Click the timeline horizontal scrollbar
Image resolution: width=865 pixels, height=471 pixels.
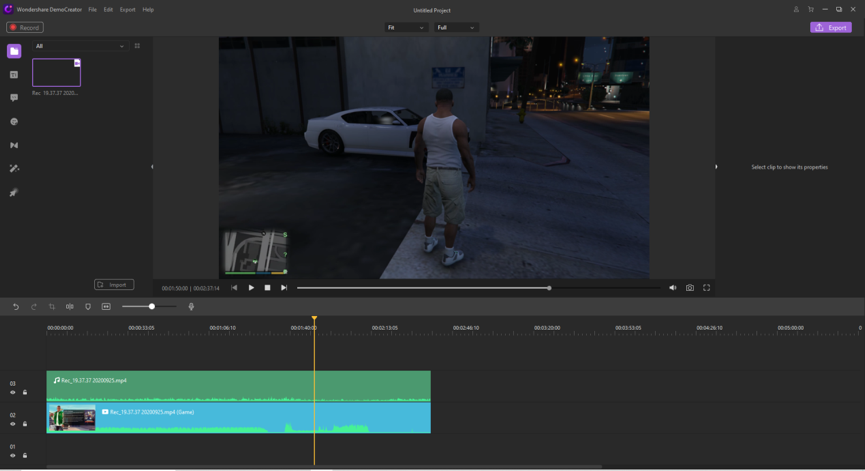click(x=324, y=467)
